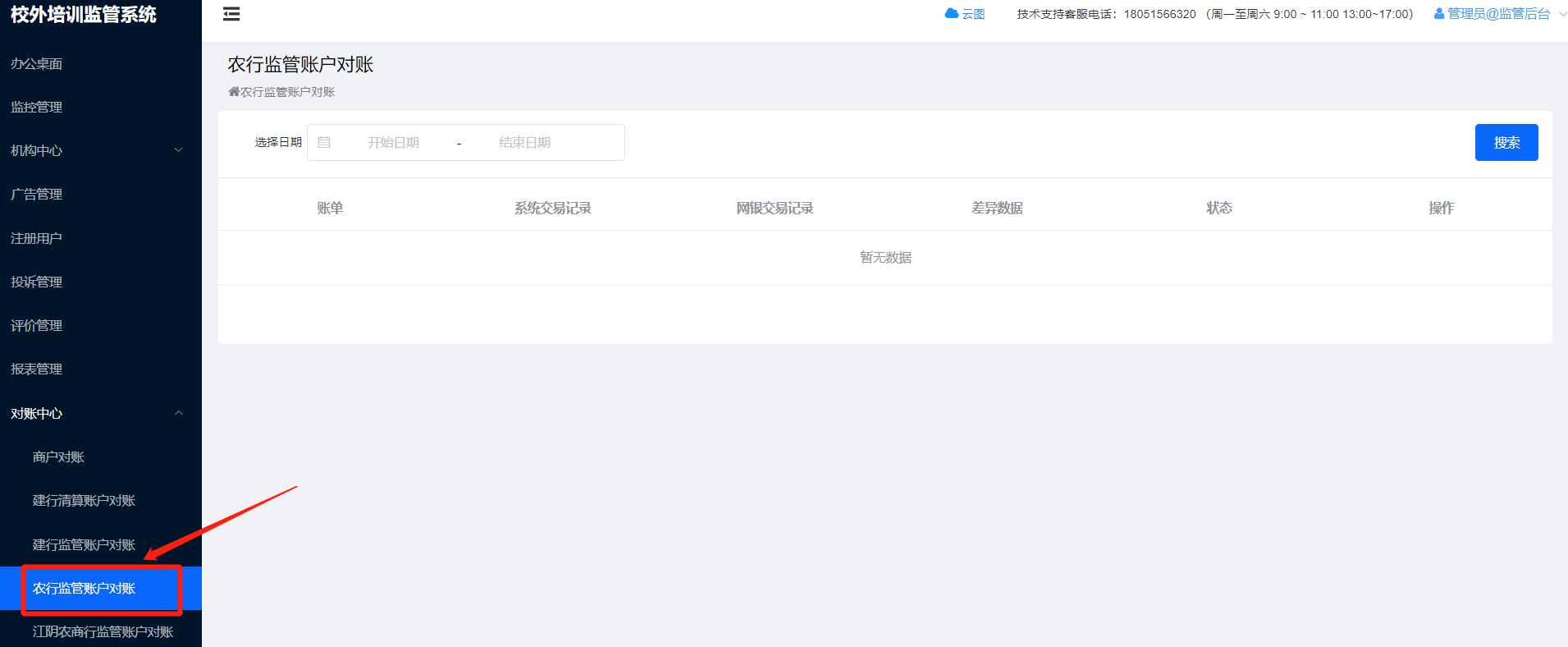Open the 云图 link in header
Screen dimensions: 1568x647
[x=973, y=14]
